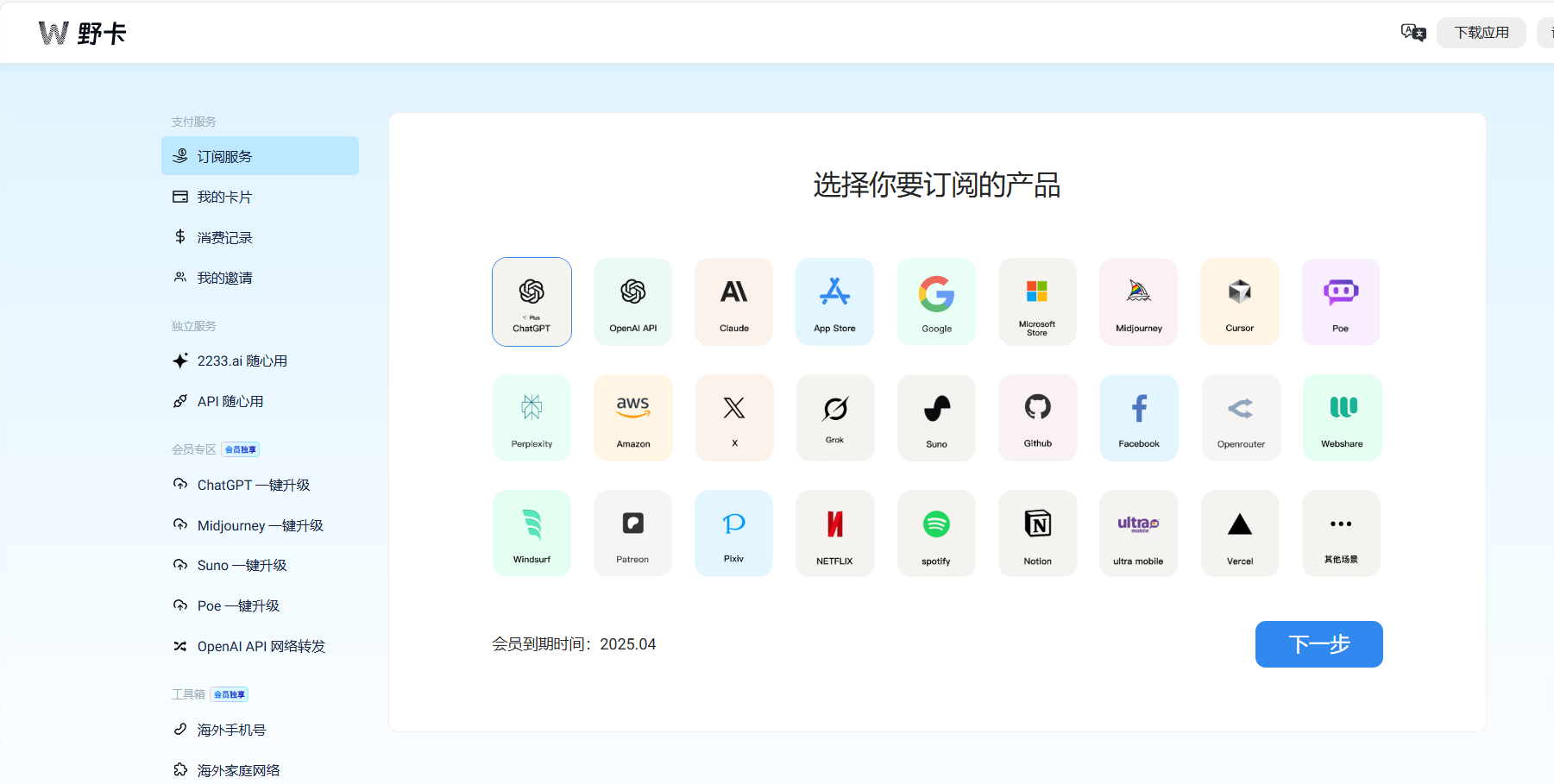Go to Midjourney 一键升级
The height and width of the screenshot is (784, 1554).
[260, 525]
